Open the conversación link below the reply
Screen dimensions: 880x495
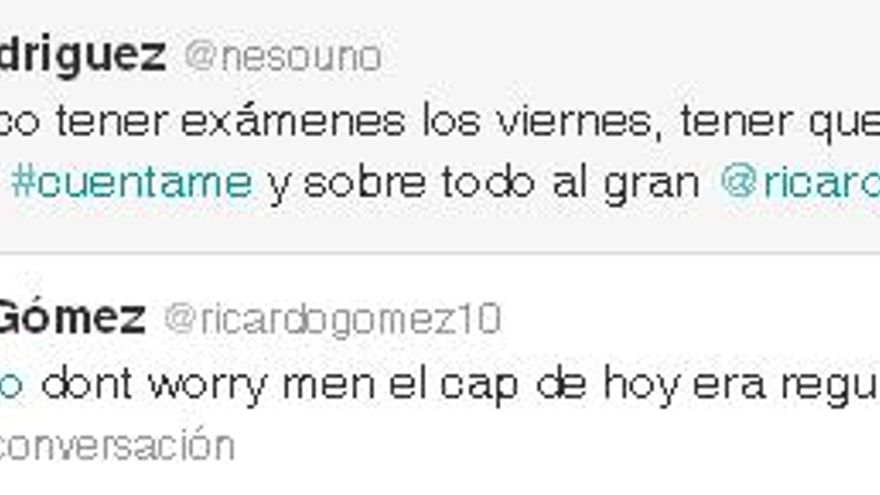pyautogui.click(x=117, y=446)
